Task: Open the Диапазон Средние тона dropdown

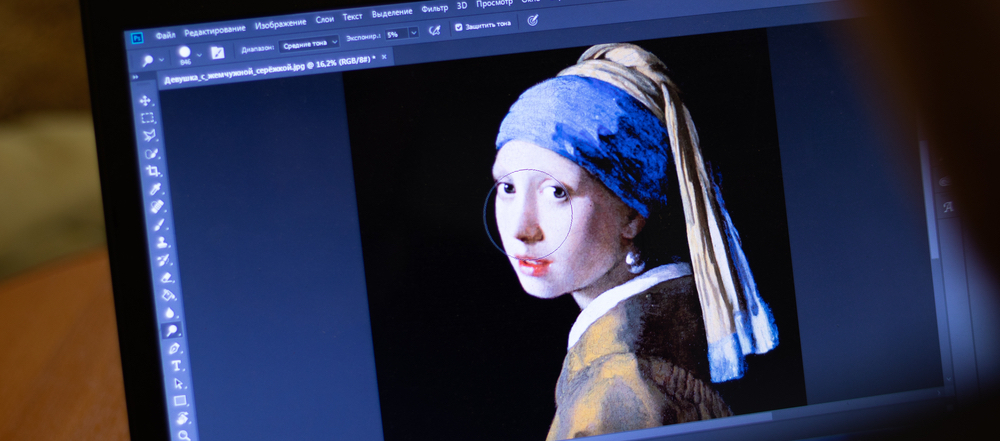Action: (309, 44)
